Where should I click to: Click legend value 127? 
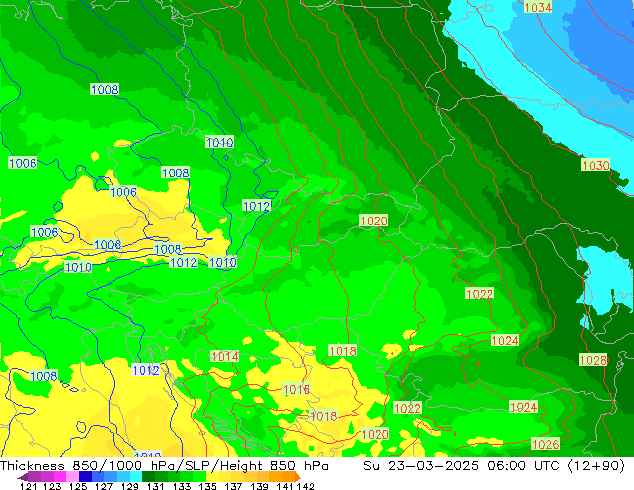(x=104, y=486)
